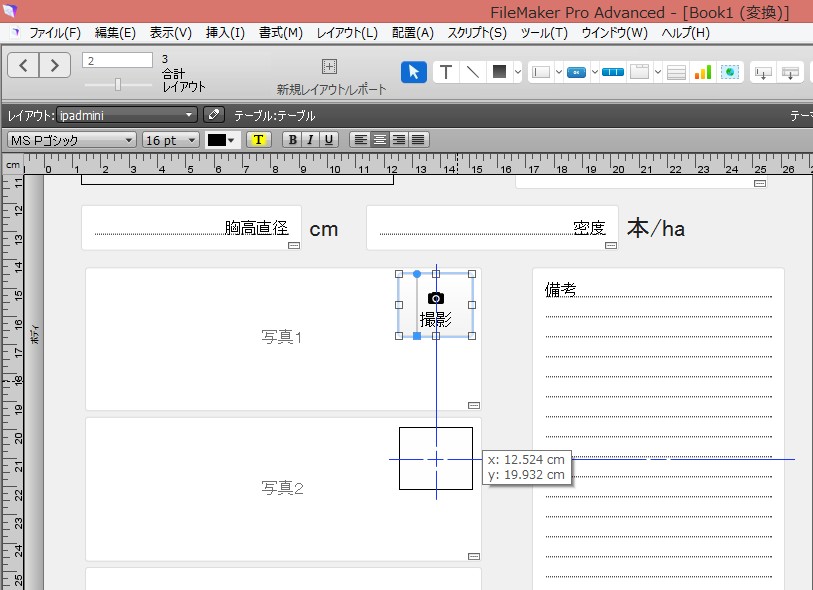Open the 書式(M) menu
Screen dimensions: 813x590
tap(281, 33)
